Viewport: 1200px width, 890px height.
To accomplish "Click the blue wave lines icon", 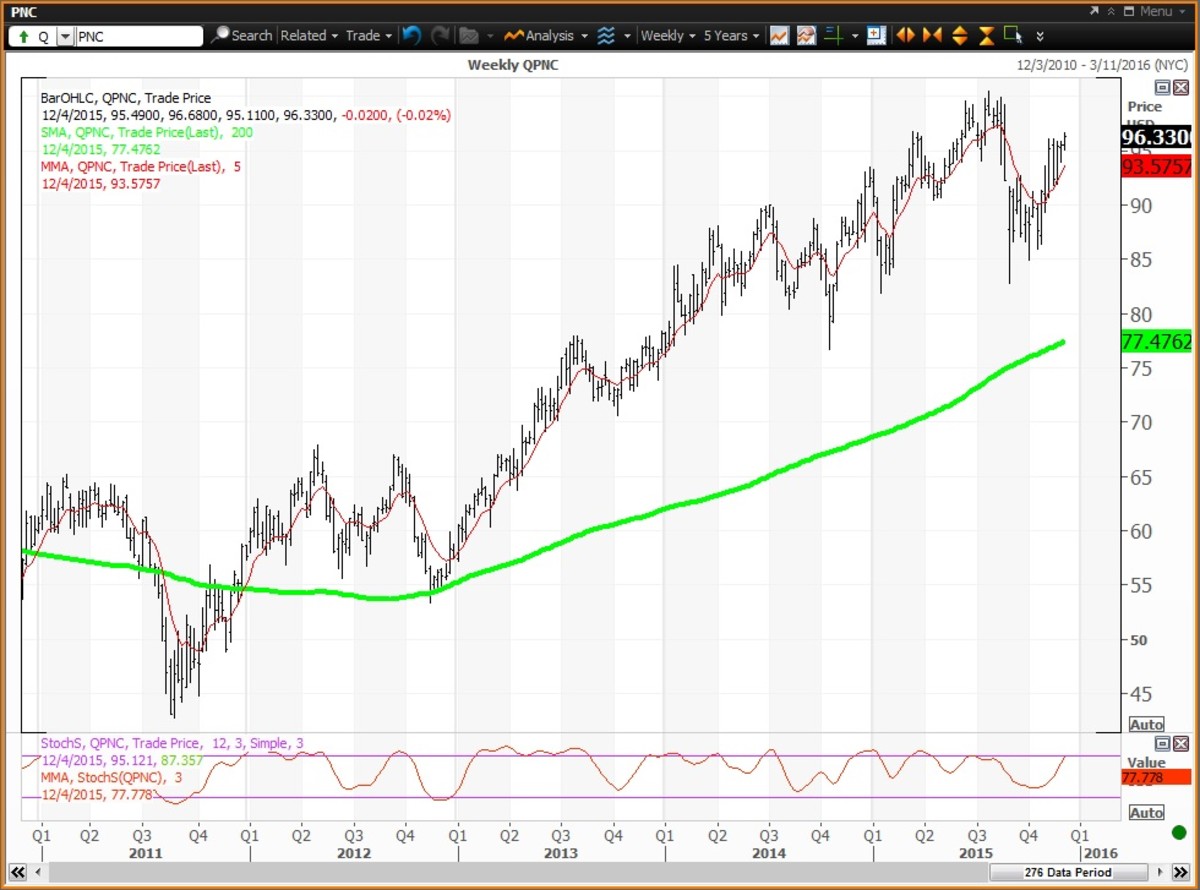I will click(x=606, y=35).
